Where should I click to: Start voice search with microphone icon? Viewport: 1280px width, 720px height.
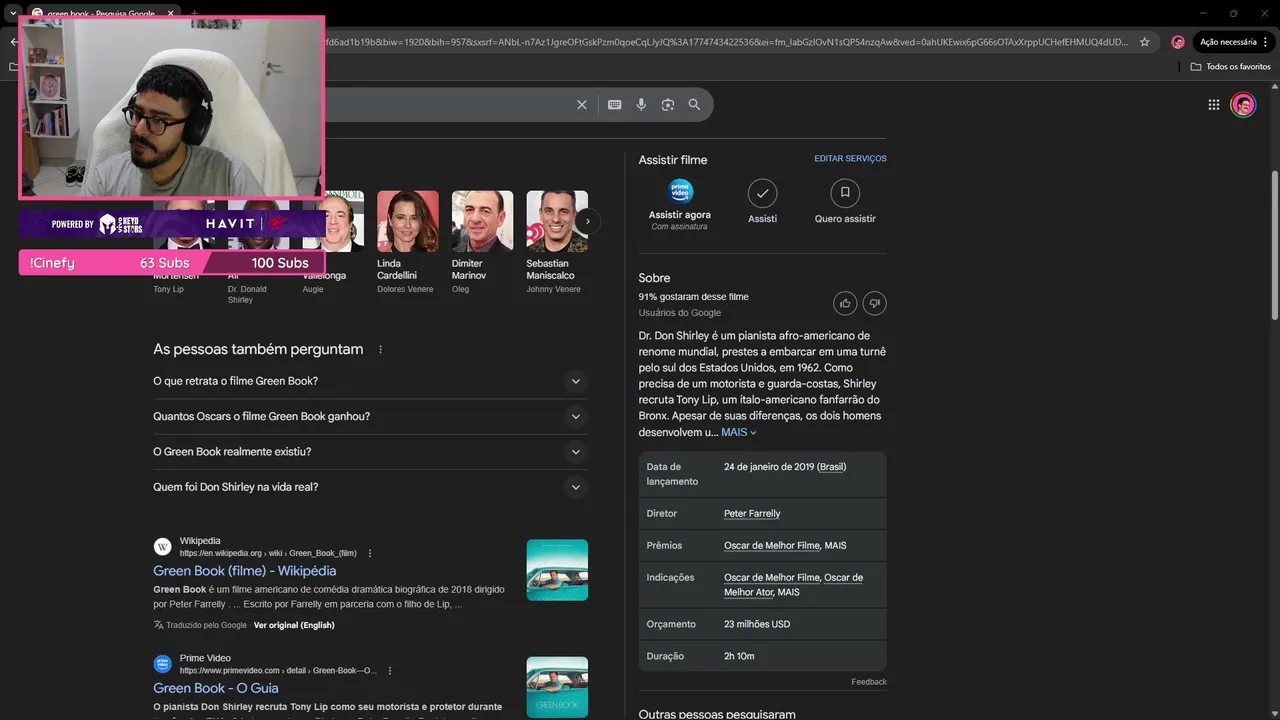pyautogui.click(x=641, y=105)
